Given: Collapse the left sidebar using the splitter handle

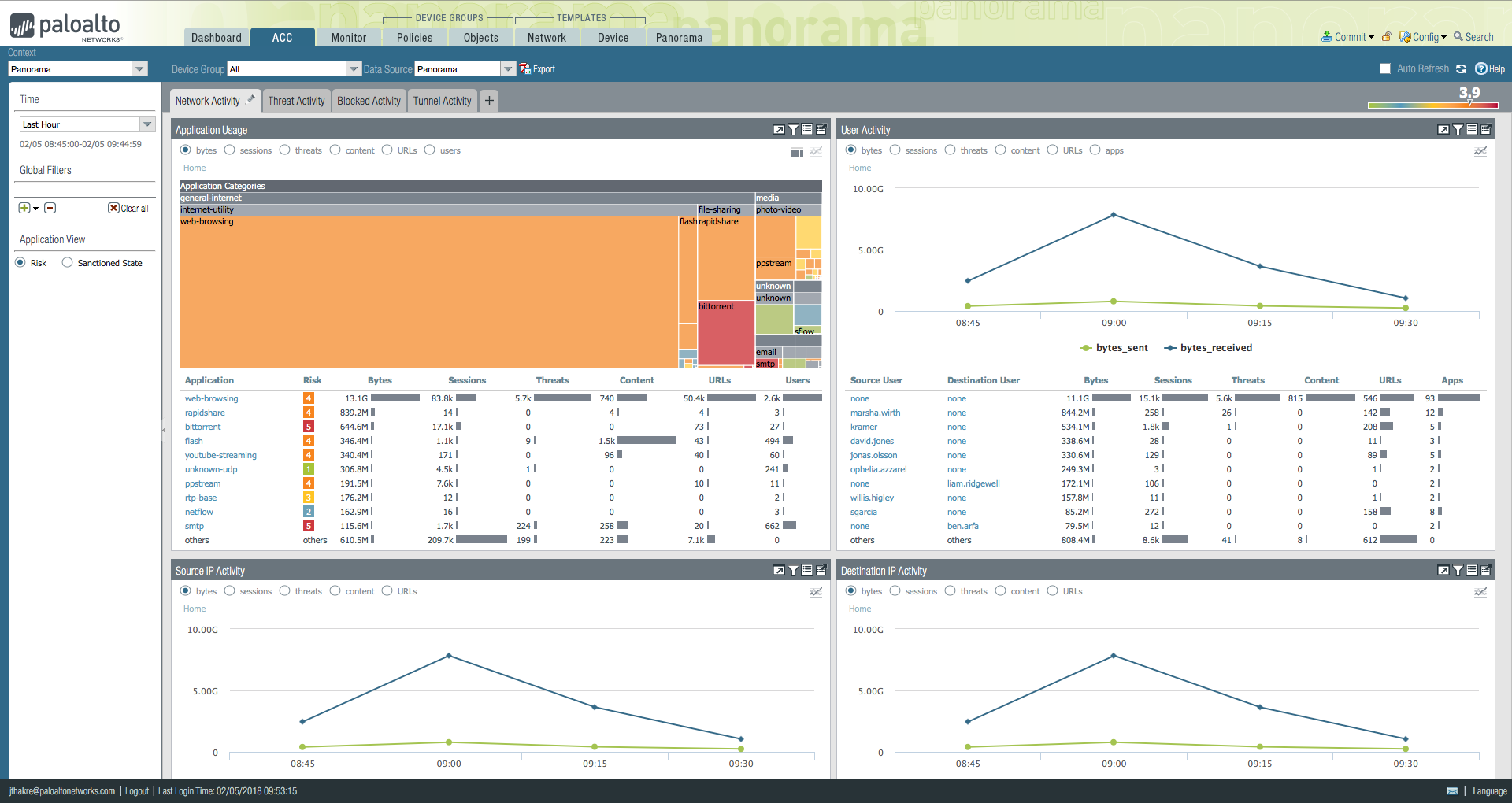Looking at the screenshot, I should click(x=164, y=431).
